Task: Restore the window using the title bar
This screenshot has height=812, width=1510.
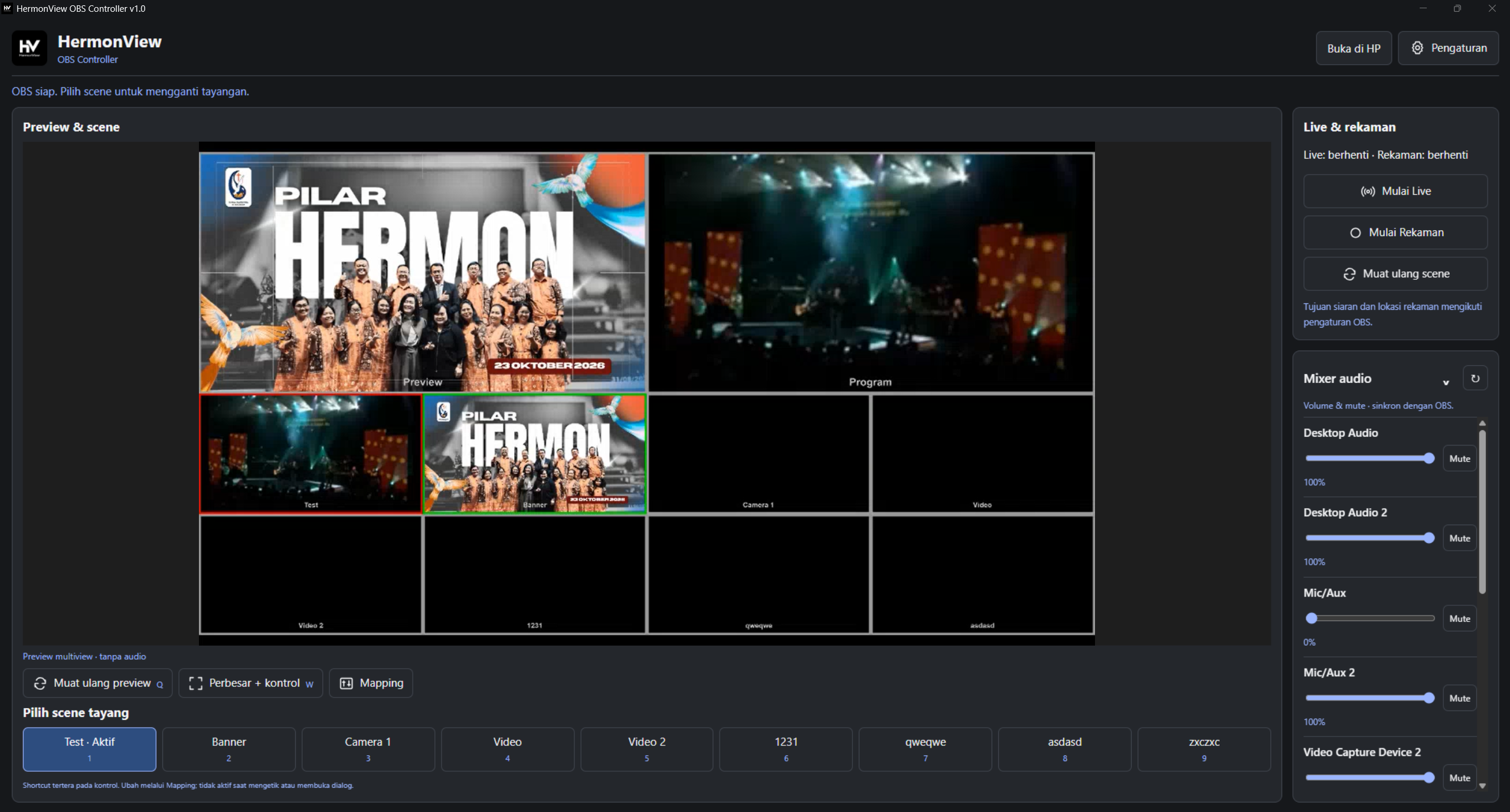Action: pos(1457,8)
